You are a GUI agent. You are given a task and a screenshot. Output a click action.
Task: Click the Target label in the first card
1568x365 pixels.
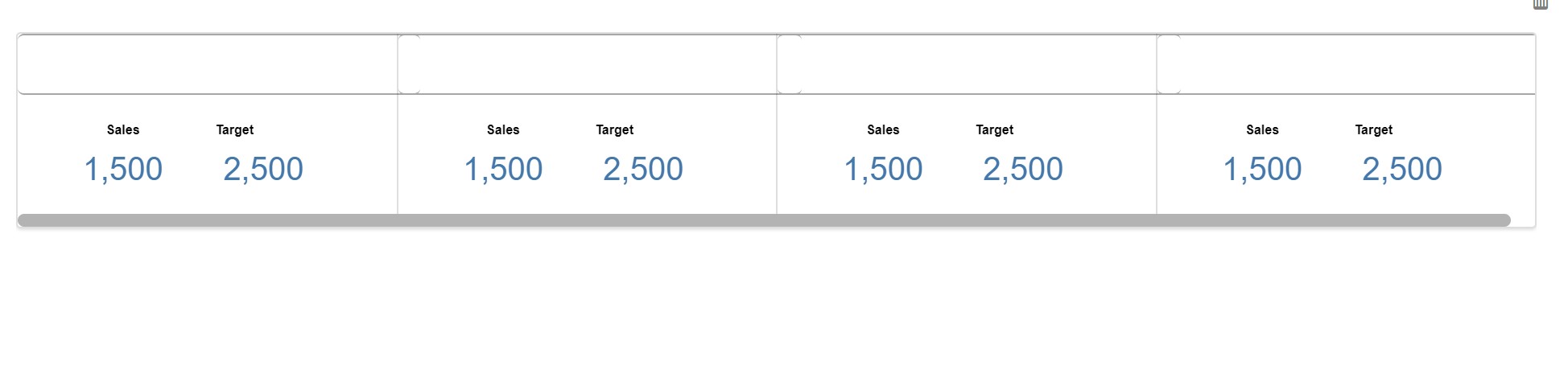coord(235,129)
